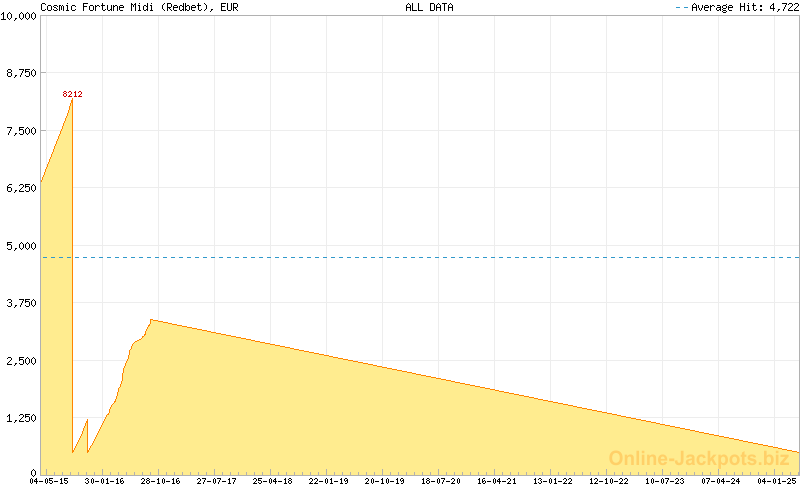The image size is (800, 490).
Task: Click the 28-10-16 date marker
Action: click(160, 481)
